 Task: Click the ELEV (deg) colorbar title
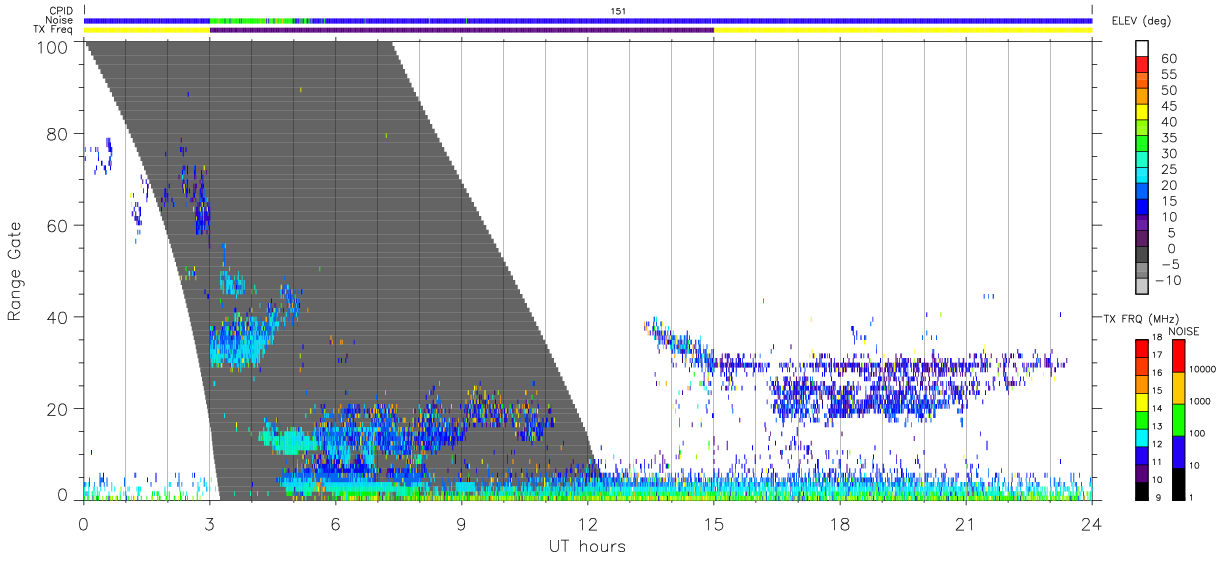1141,20
